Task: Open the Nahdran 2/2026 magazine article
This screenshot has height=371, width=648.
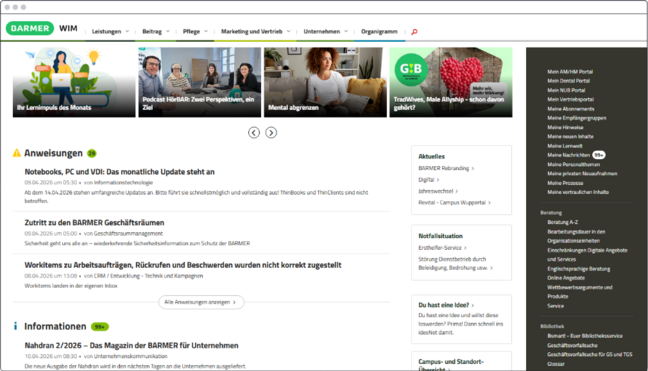Action: 131,345
